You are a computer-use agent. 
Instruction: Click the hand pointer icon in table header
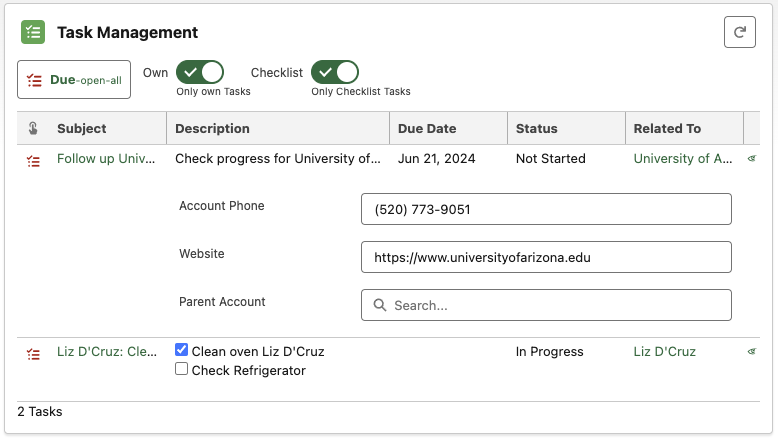pyautogui.click(x=33, y=128)
